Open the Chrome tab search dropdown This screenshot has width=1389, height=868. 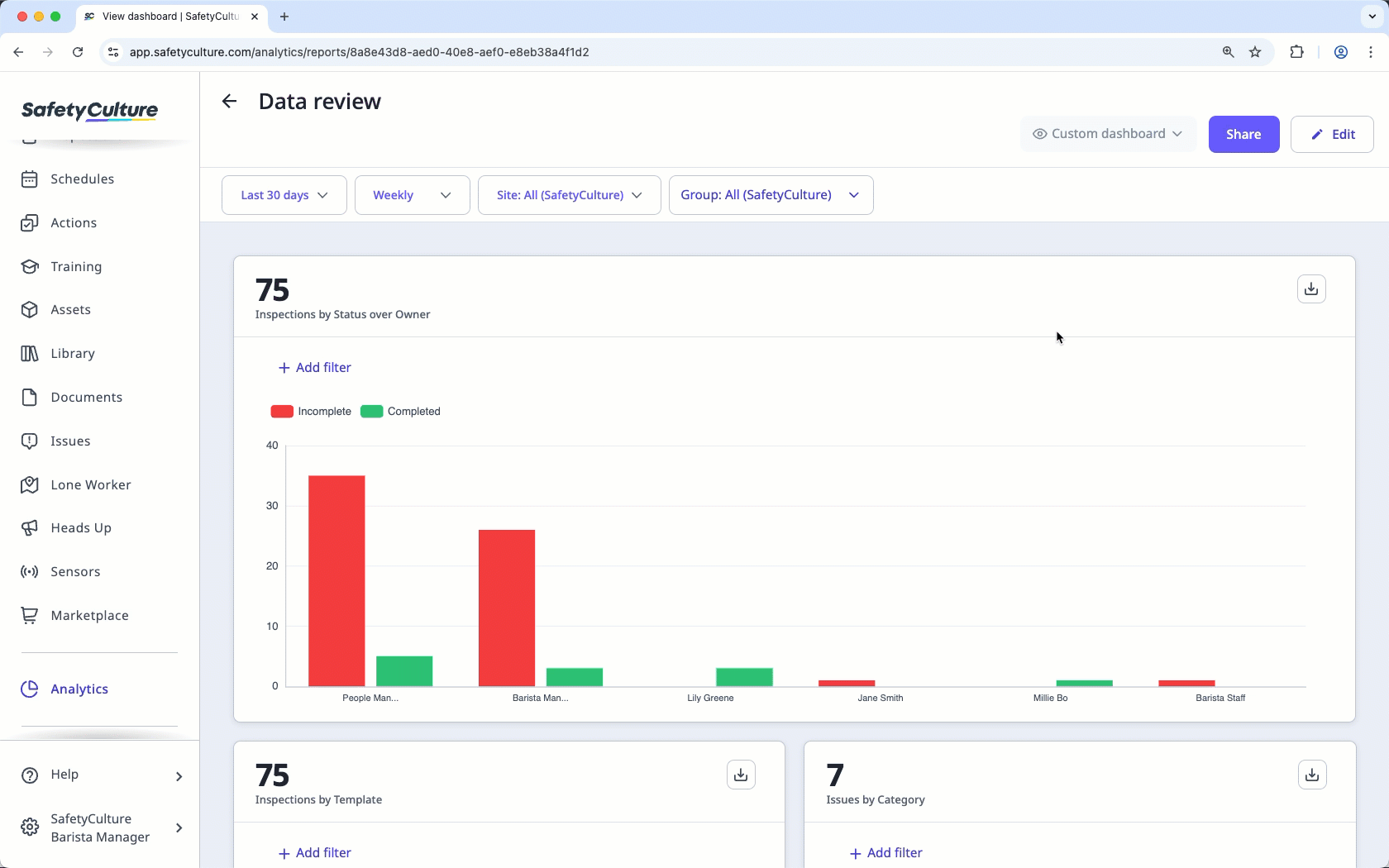[x=1372, y=17]
